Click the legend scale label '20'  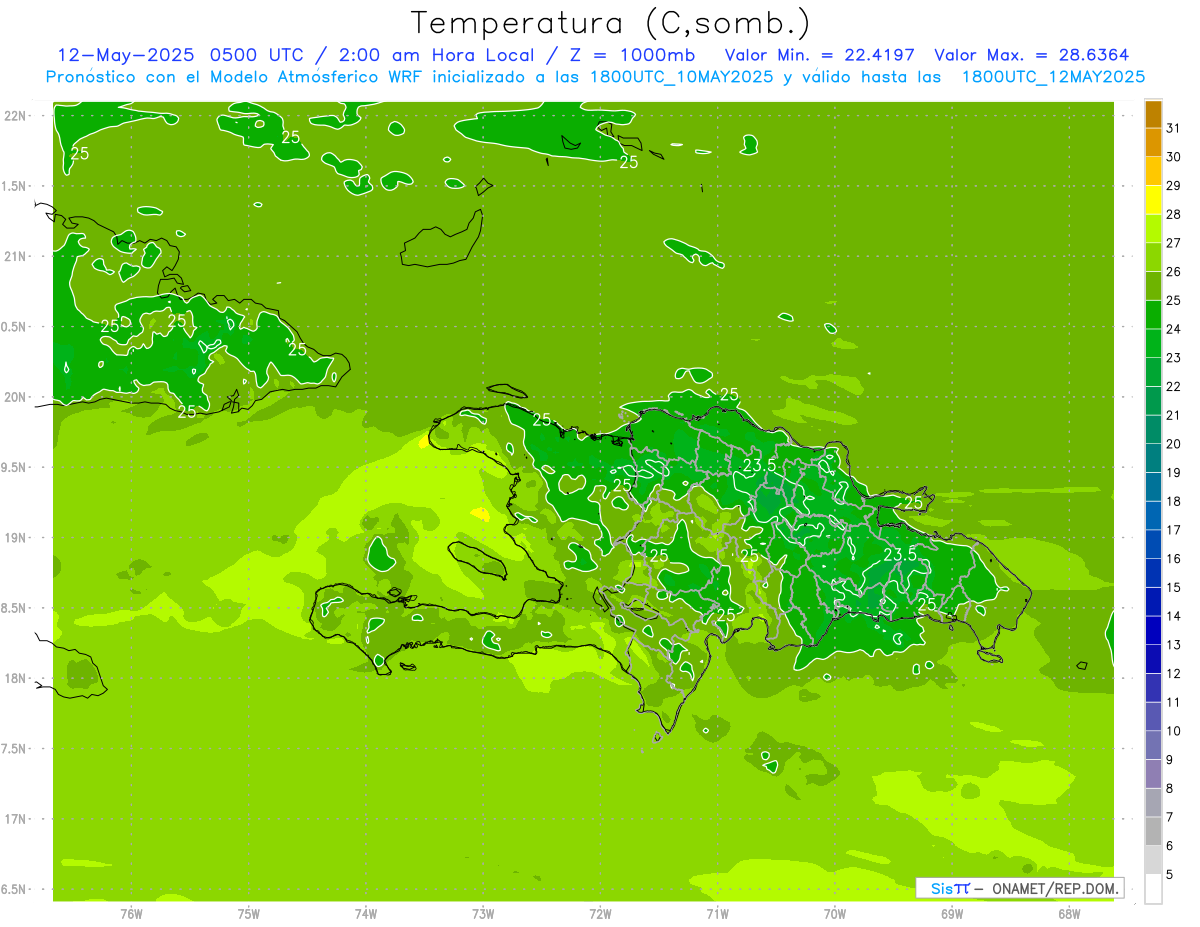pyautogui.click(x=1173, y=444)
